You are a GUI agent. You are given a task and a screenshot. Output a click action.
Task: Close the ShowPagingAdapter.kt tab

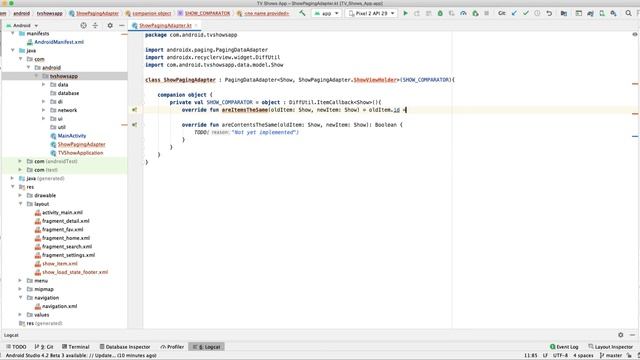point(196,25)
